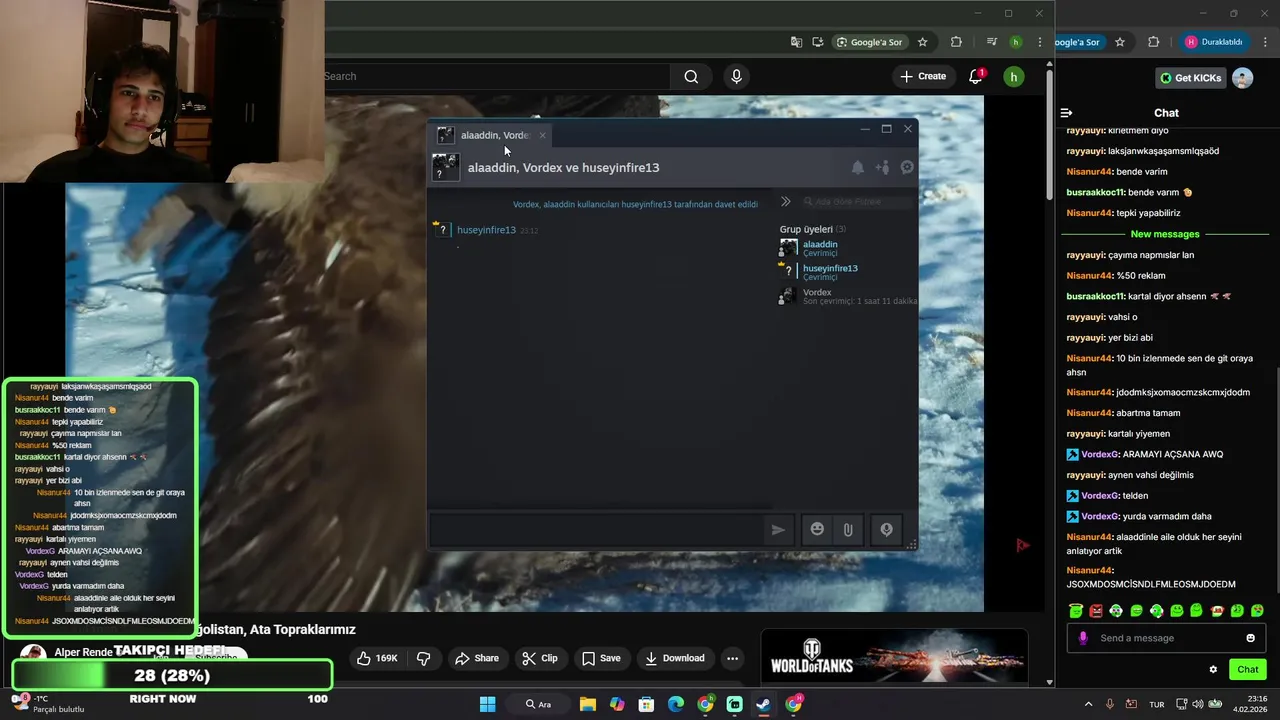1280x720 pixels.
Task: Open File Explorer from taskbar
Action: 588,704
